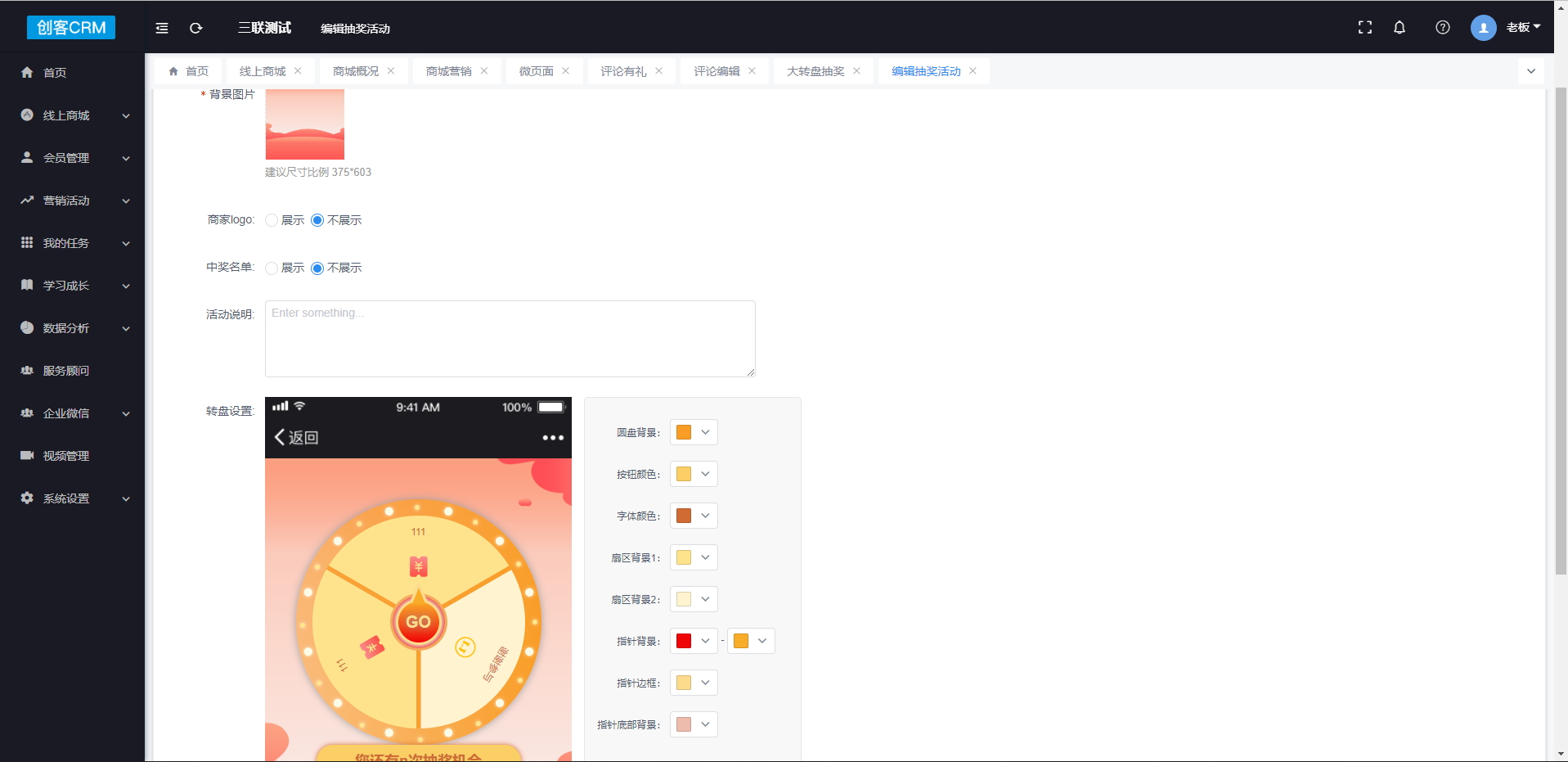Click the 创客CRM logo
1568x762 pixels.
pyautogui.click(x=71, y=27)
